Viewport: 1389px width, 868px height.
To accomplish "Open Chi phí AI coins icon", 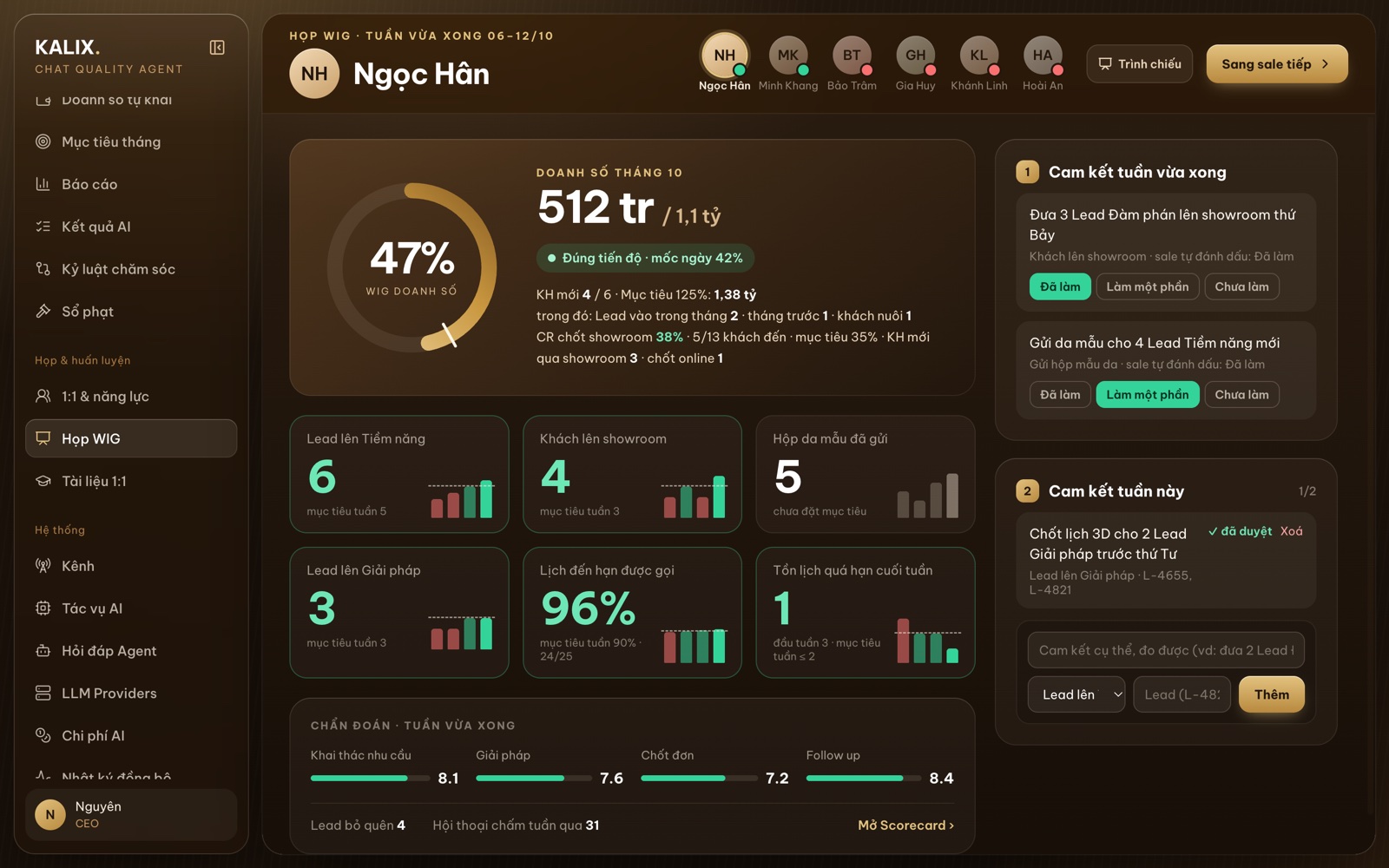I will (43, 736).
